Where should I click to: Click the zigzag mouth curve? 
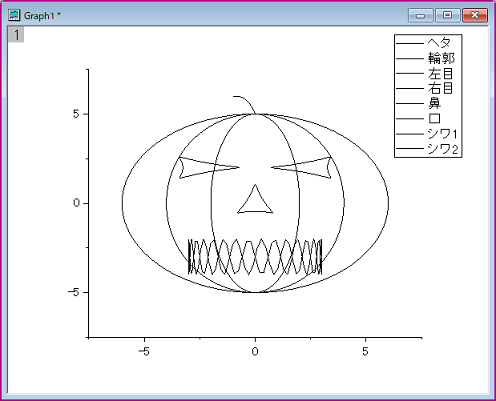[x=255, y=257]
